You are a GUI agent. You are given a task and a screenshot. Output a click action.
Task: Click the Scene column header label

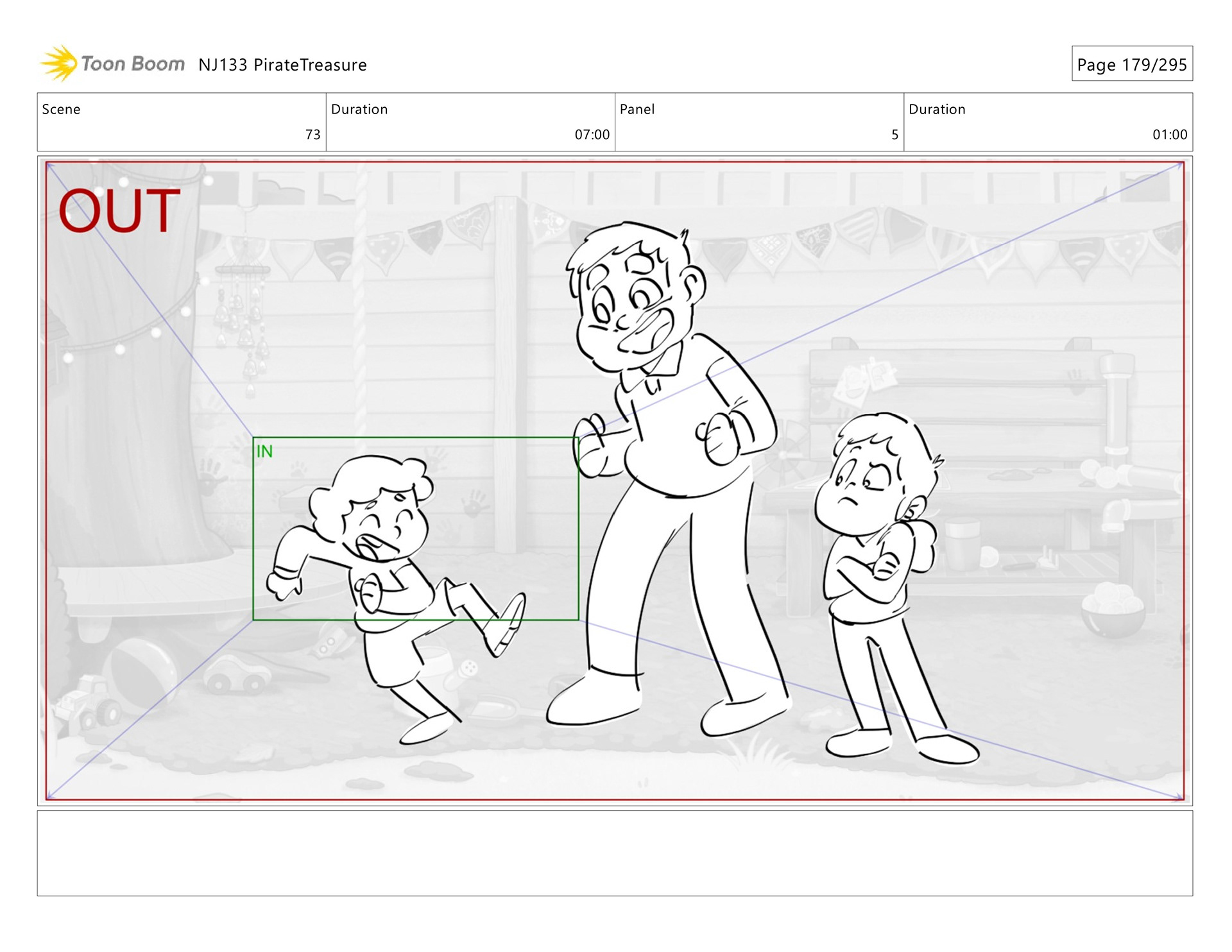pos(62,110)
